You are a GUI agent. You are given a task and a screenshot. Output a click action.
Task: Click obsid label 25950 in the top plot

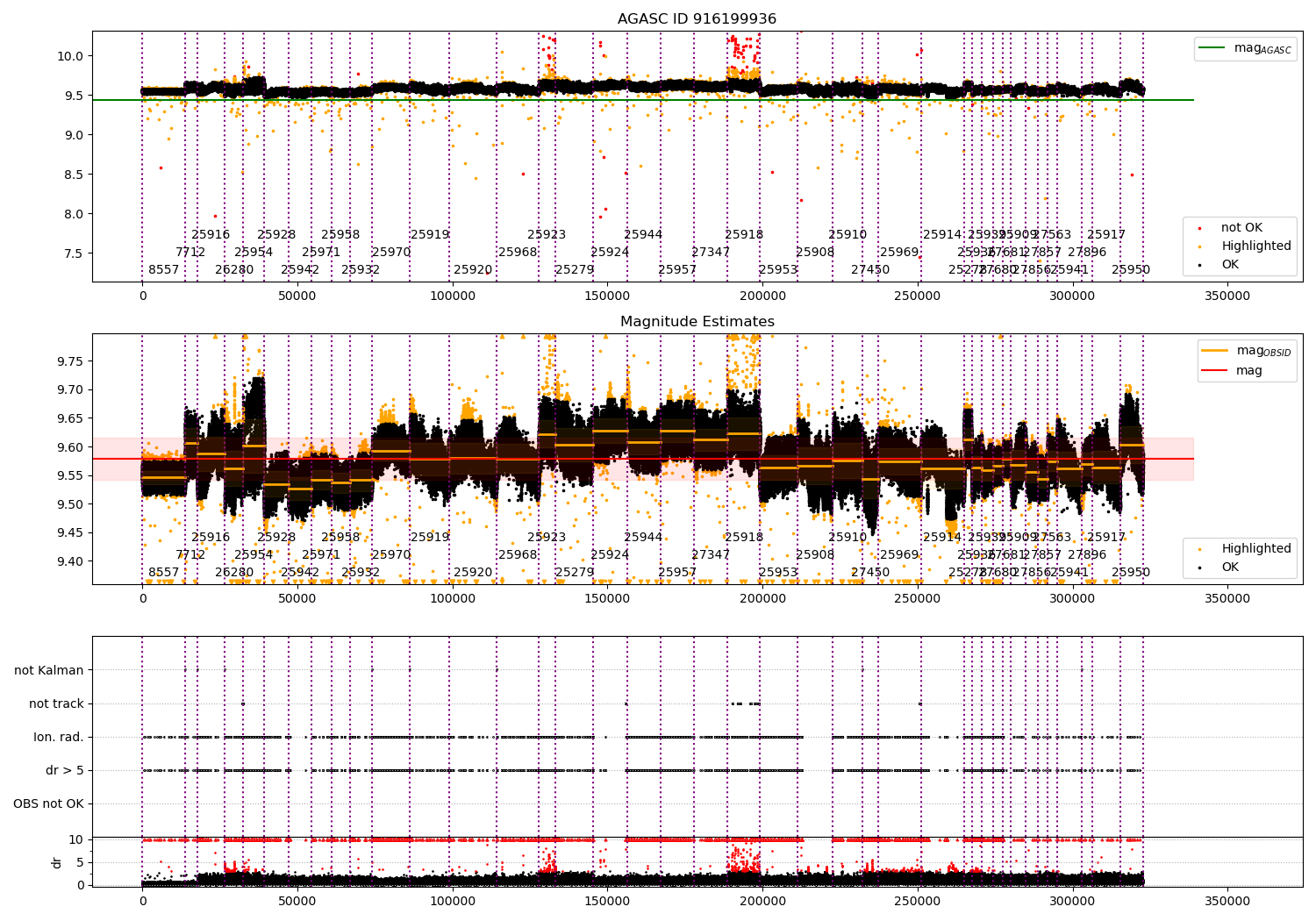point(1131,270)
